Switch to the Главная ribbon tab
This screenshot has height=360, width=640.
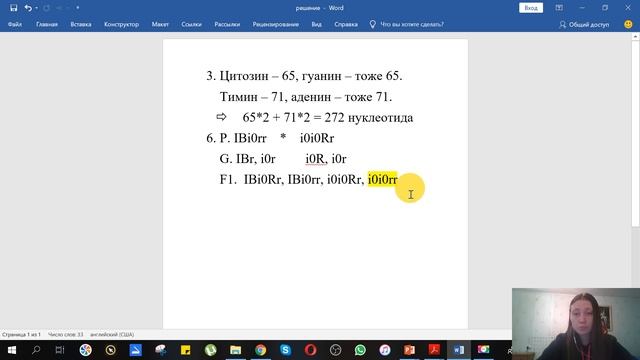click(x=47, y=24)
